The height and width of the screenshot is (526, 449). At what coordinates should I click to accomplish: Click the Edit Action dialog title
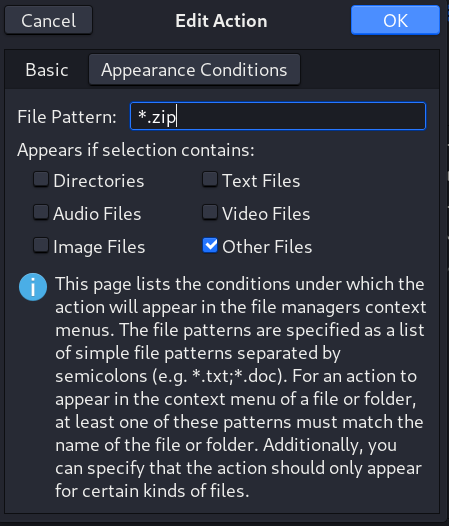coord(221,21)
